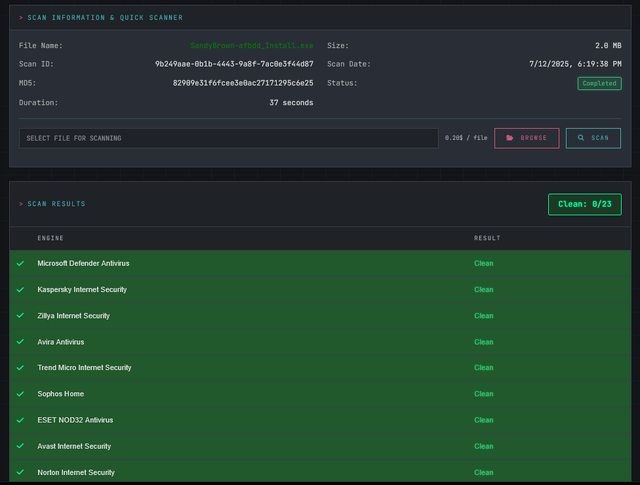Click the Clean: 0/23 summary badge
The width and height of the screenshot is (640, 485).
click(584, 204)
